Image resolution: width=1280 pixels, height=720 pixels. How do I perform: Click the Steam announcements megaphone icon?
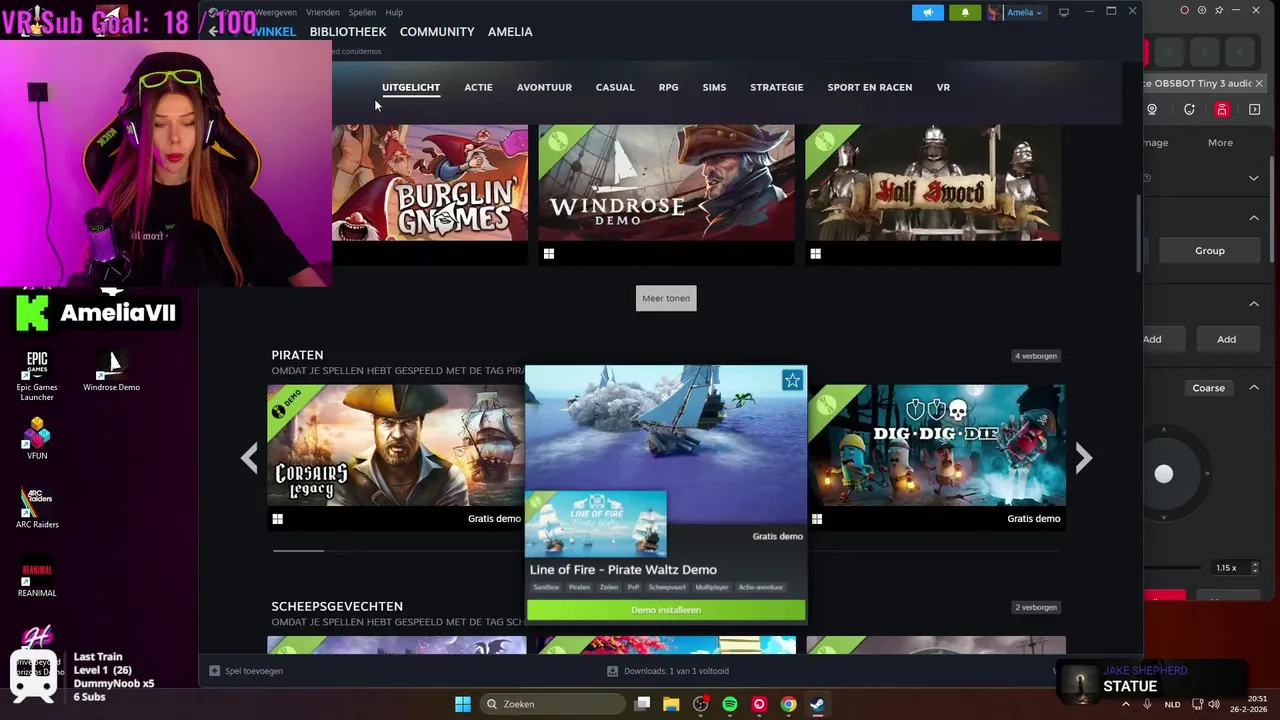tap(927, 12)
